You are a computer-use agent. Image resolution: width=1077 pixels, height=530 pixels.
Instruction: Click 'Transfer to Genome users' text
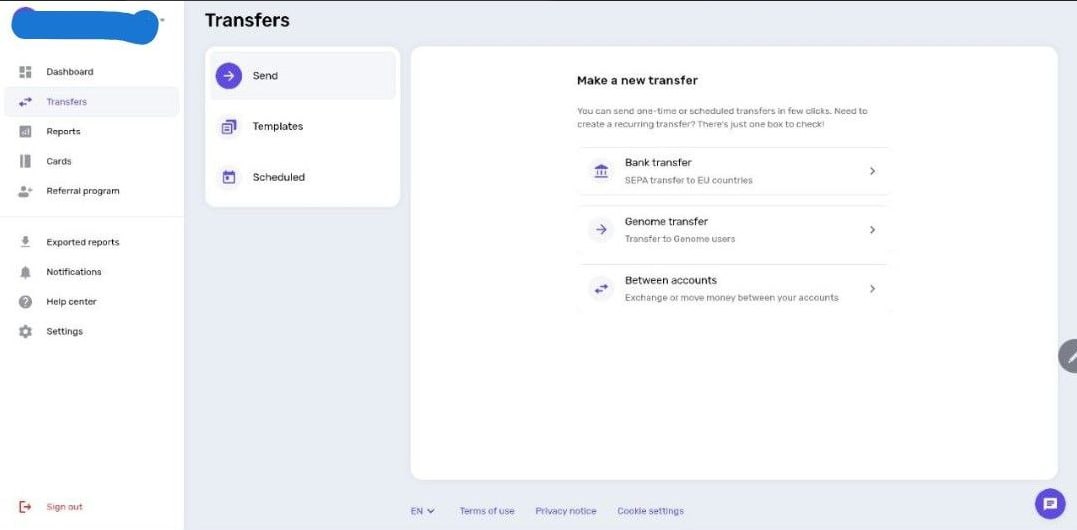coord(680,240)
